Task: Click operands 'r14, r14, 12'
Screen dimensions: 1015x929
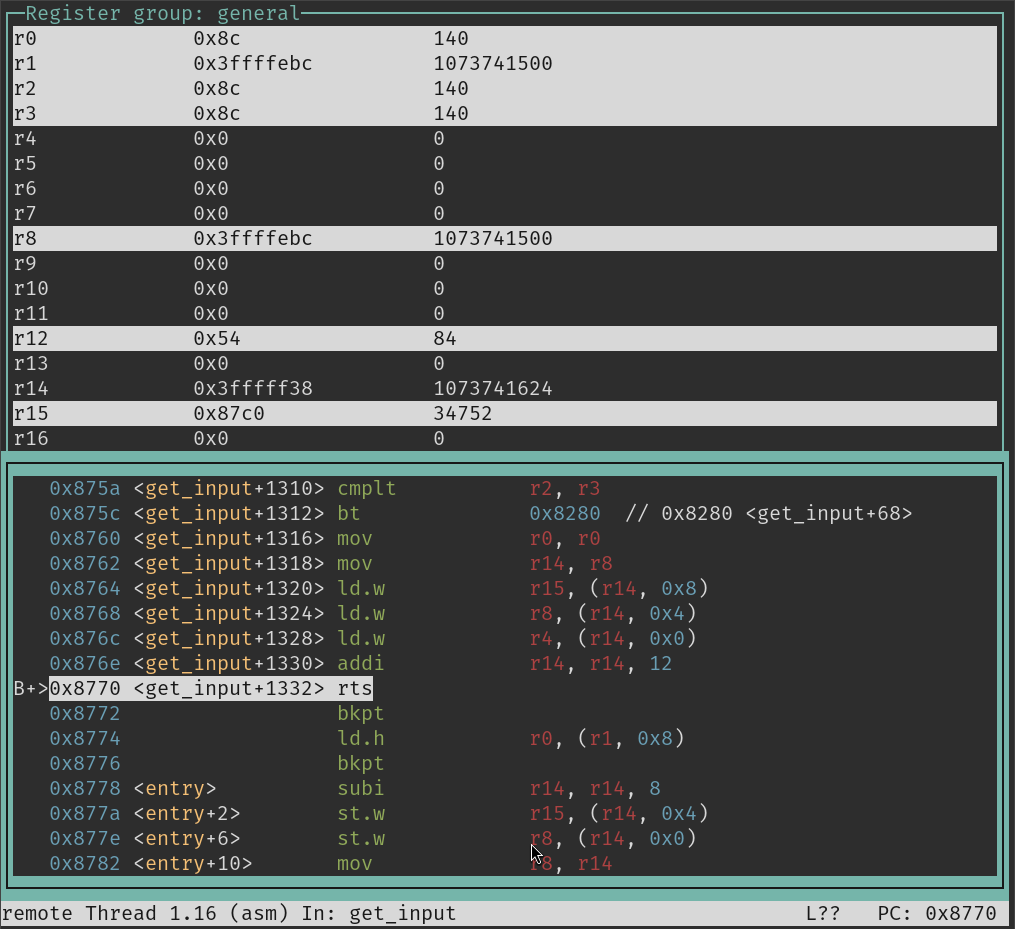Action: coord(601,664)
